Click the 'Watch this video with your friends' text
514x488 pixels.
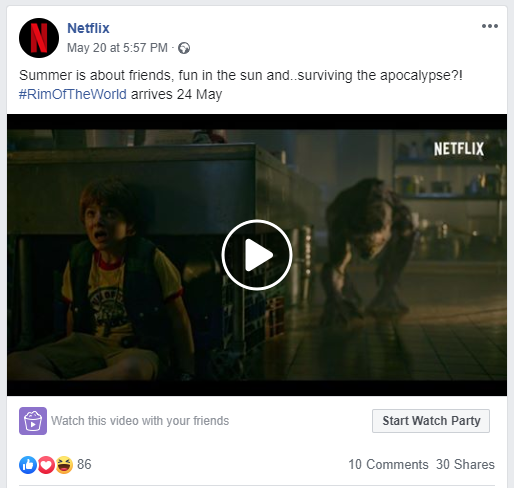click(140, 421)
